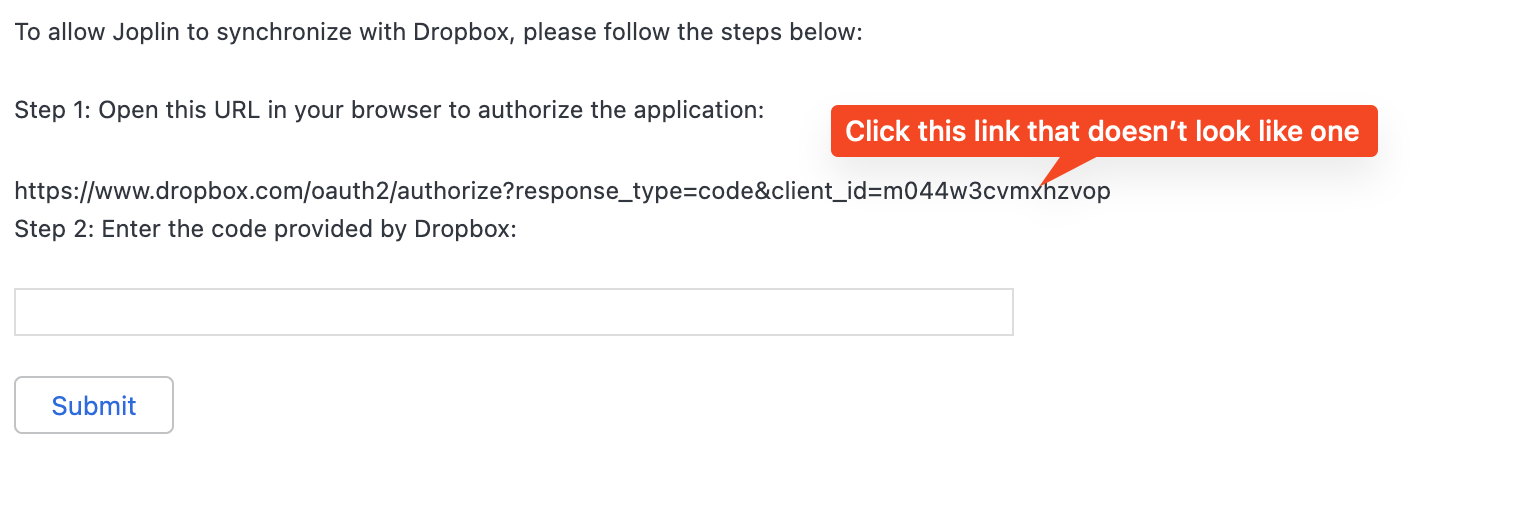Open the Dropbox authorization URL
The width and height of the screenshot is (1514, 522).
click(x=562, y=191)
